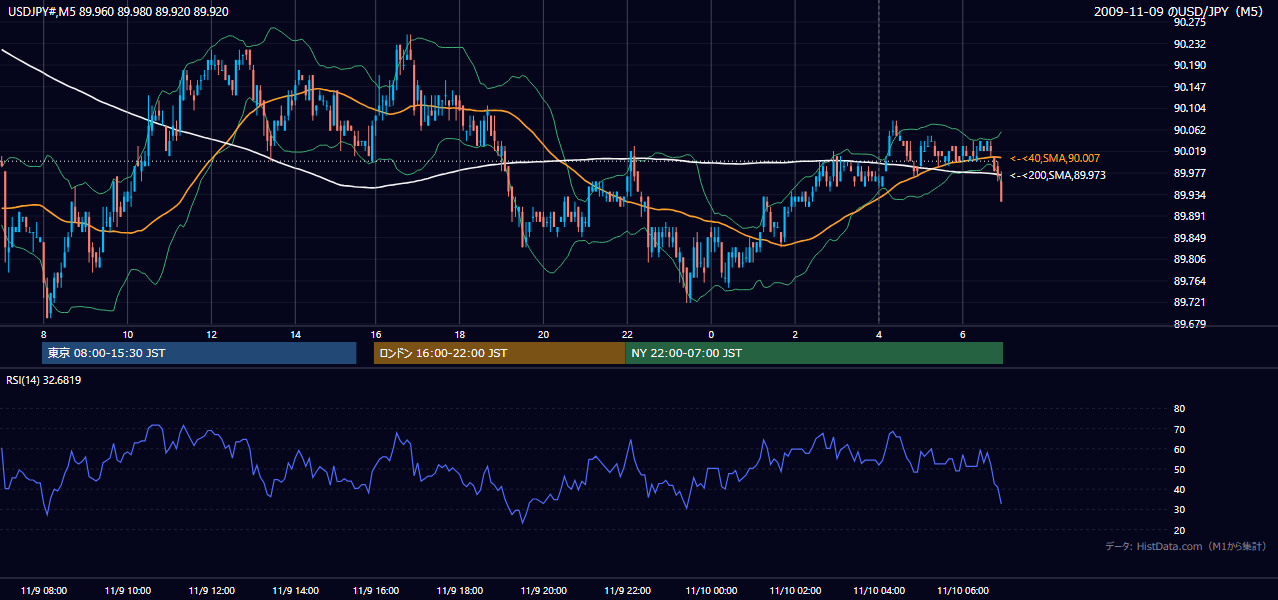Select the ロンドン 16:00-22:00 JST session bar

point(499,353)
